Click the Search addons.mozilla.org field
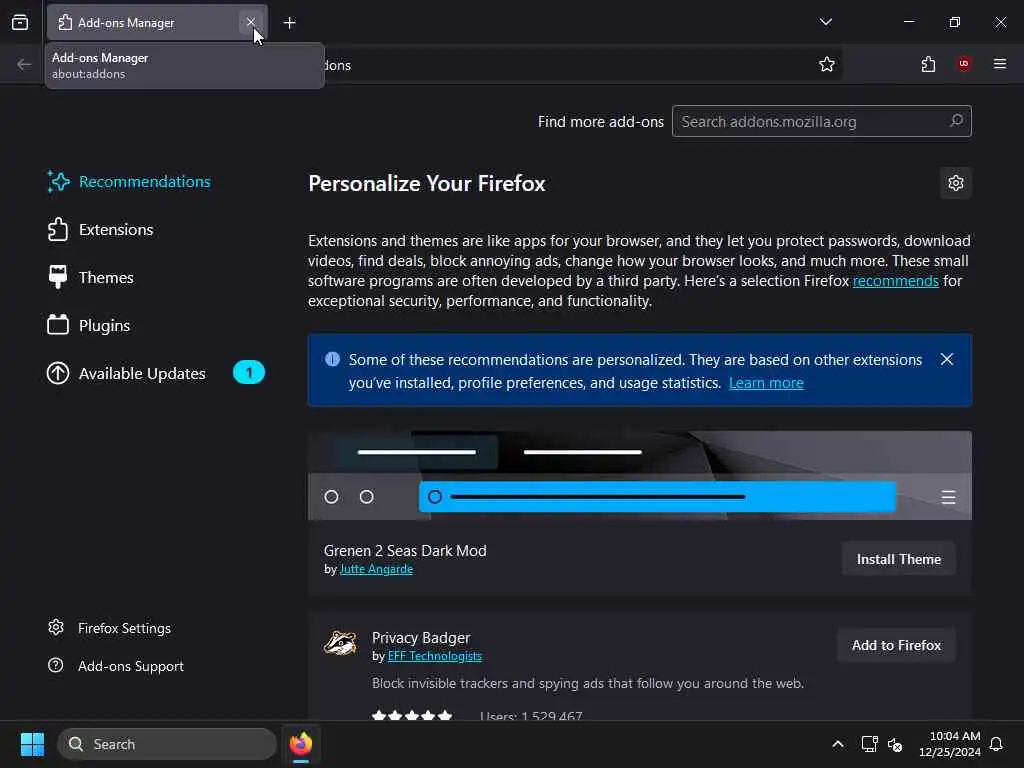Viewport: 1024px width, 768px height. (822, 121)
